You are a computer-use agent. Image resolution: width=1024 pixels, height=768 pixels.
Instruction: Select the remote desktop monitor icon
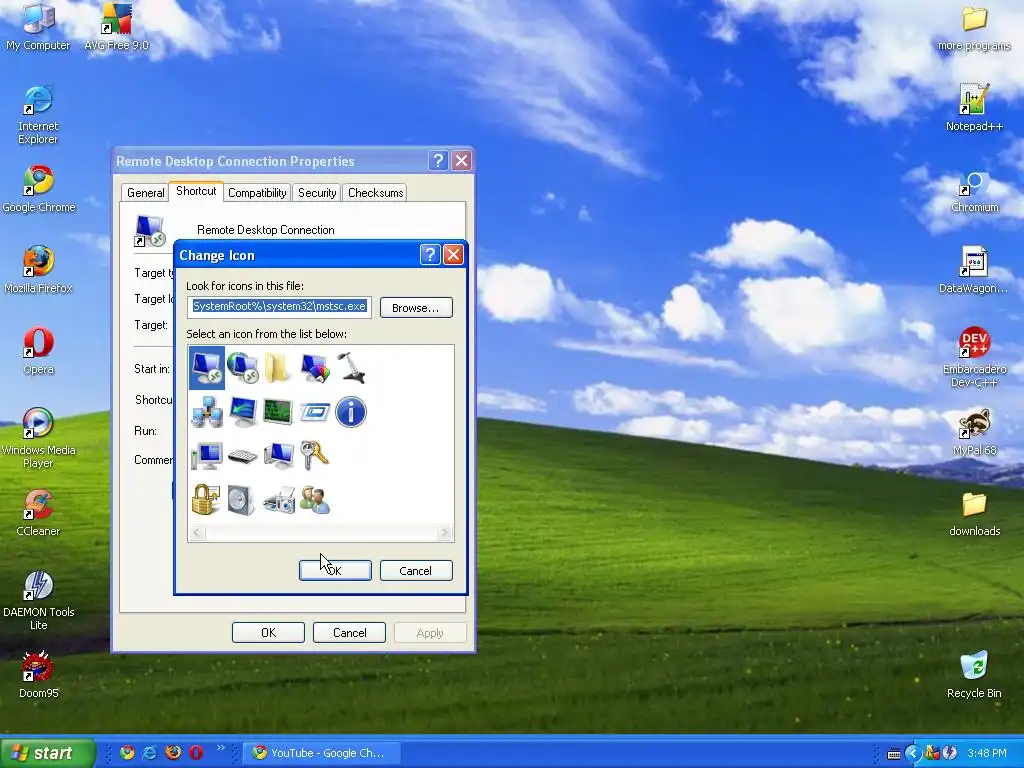click(206, 368)
